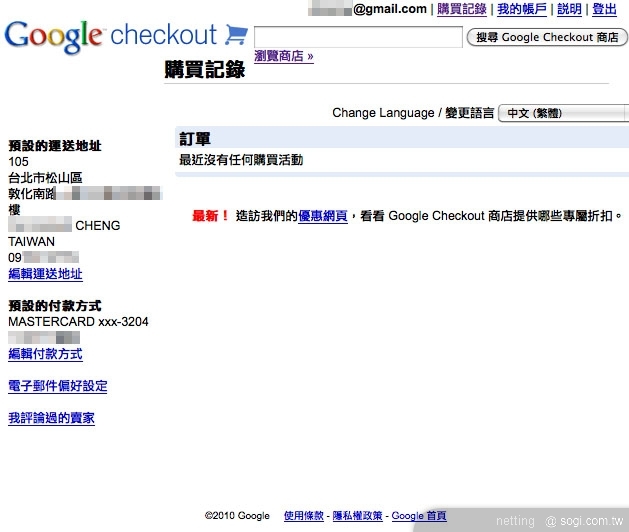Click the blue shopping cart icon

[x=236, y=35]
